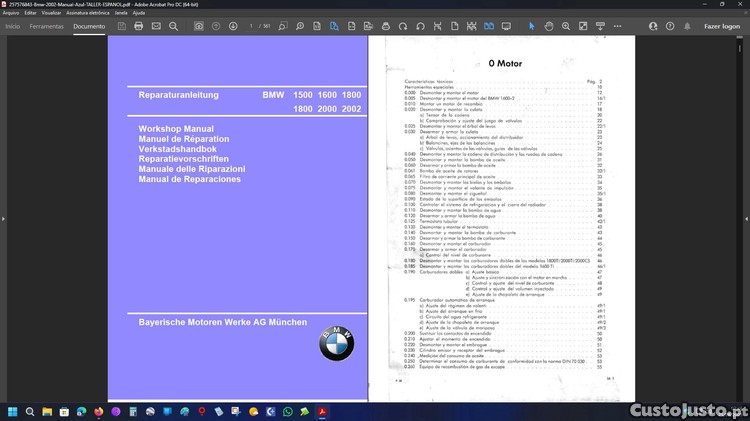Toggle the Selection arrow tool
Screen dimensions: 750x421
pos(531,26)
